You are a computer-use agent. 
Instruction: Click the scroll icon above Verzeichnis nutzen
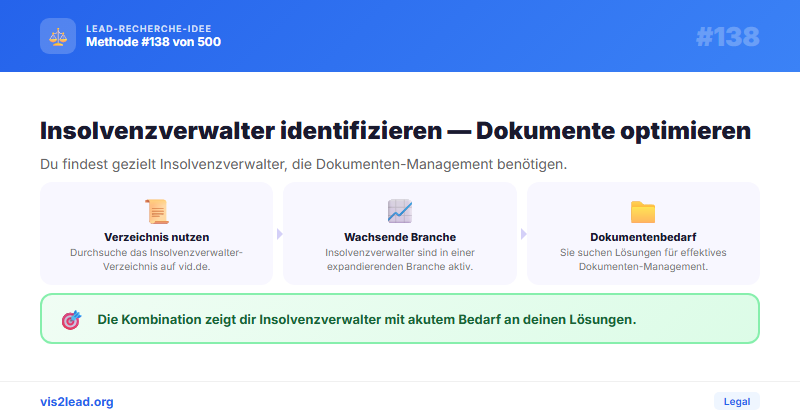tap(157, 211)
